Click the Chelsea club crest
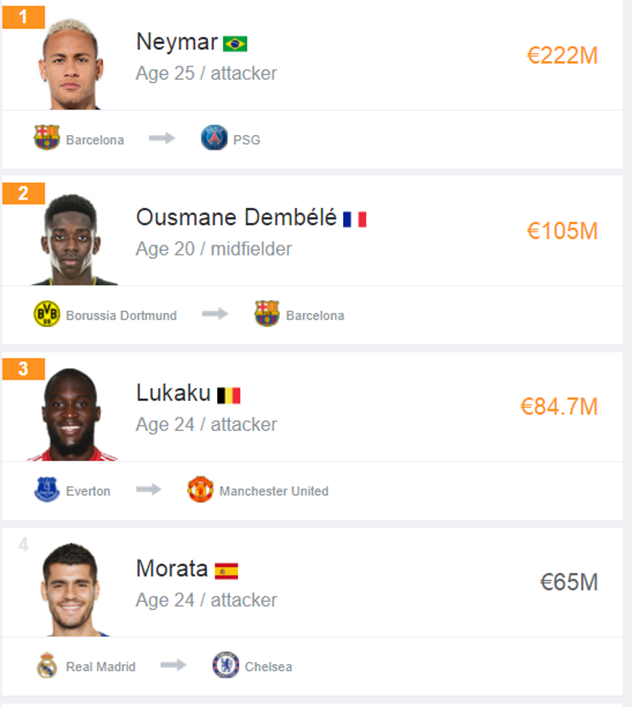 (226, 665)
